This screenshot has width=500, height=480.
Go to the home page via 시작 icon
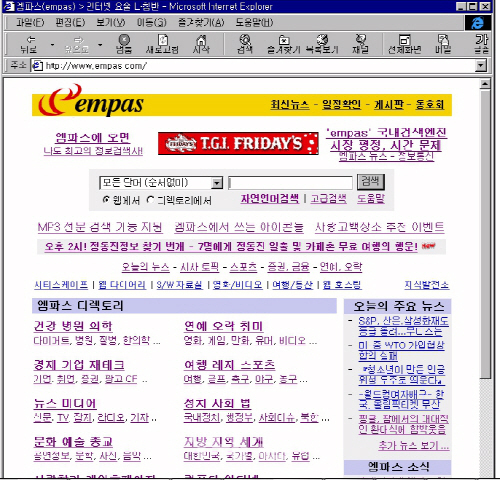coord(201,44)
